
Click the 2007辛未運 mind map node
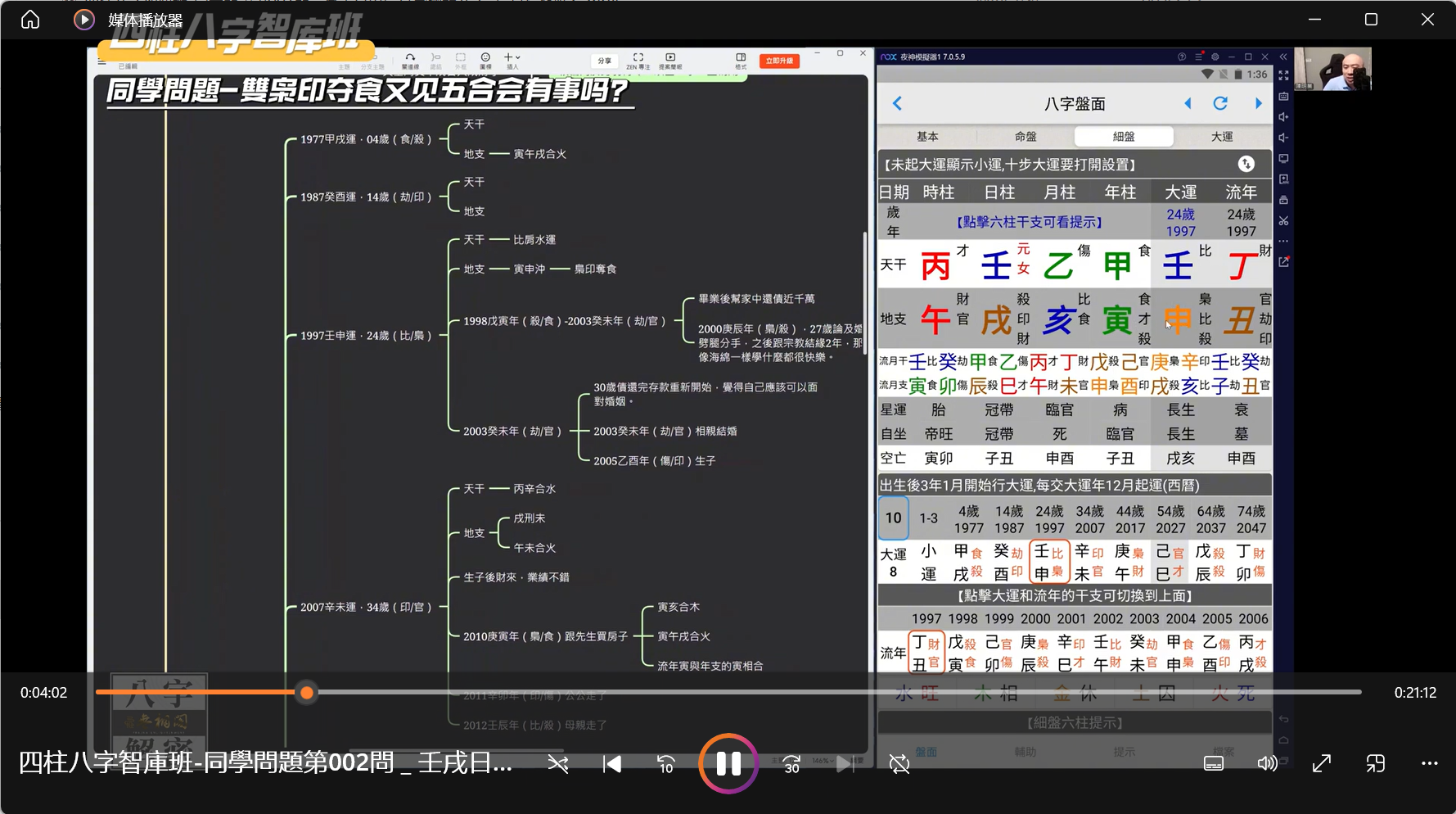pyautogui.click(x=365, y=608)
